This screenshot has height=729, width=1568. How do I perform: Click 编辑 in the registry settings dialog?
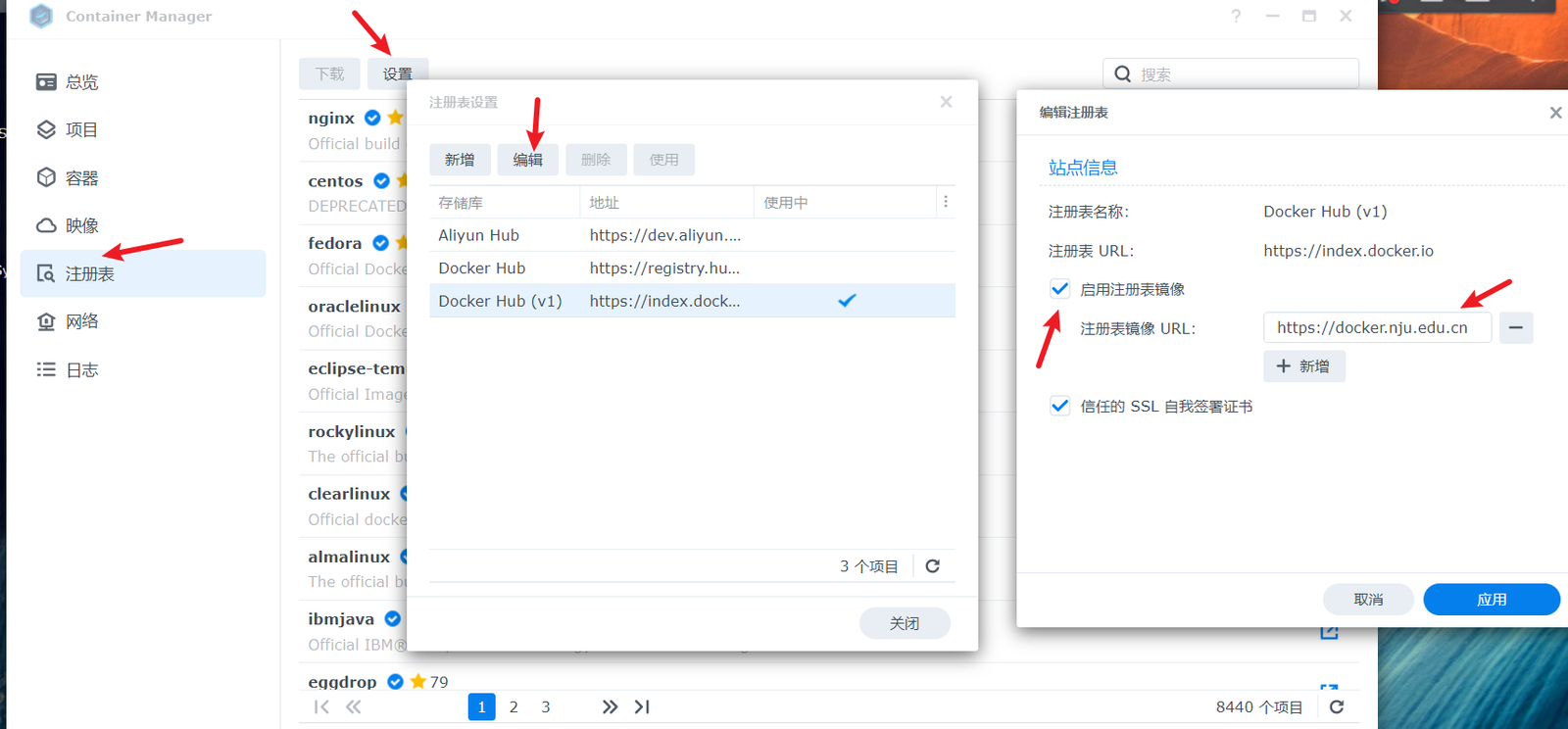click(527, 160)
